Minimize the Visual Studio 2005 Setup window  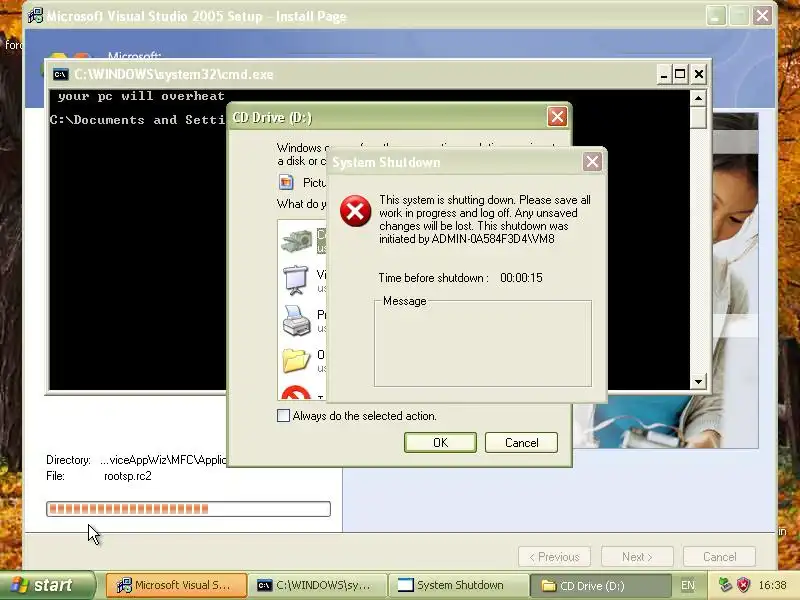click(x=716, y=16)
